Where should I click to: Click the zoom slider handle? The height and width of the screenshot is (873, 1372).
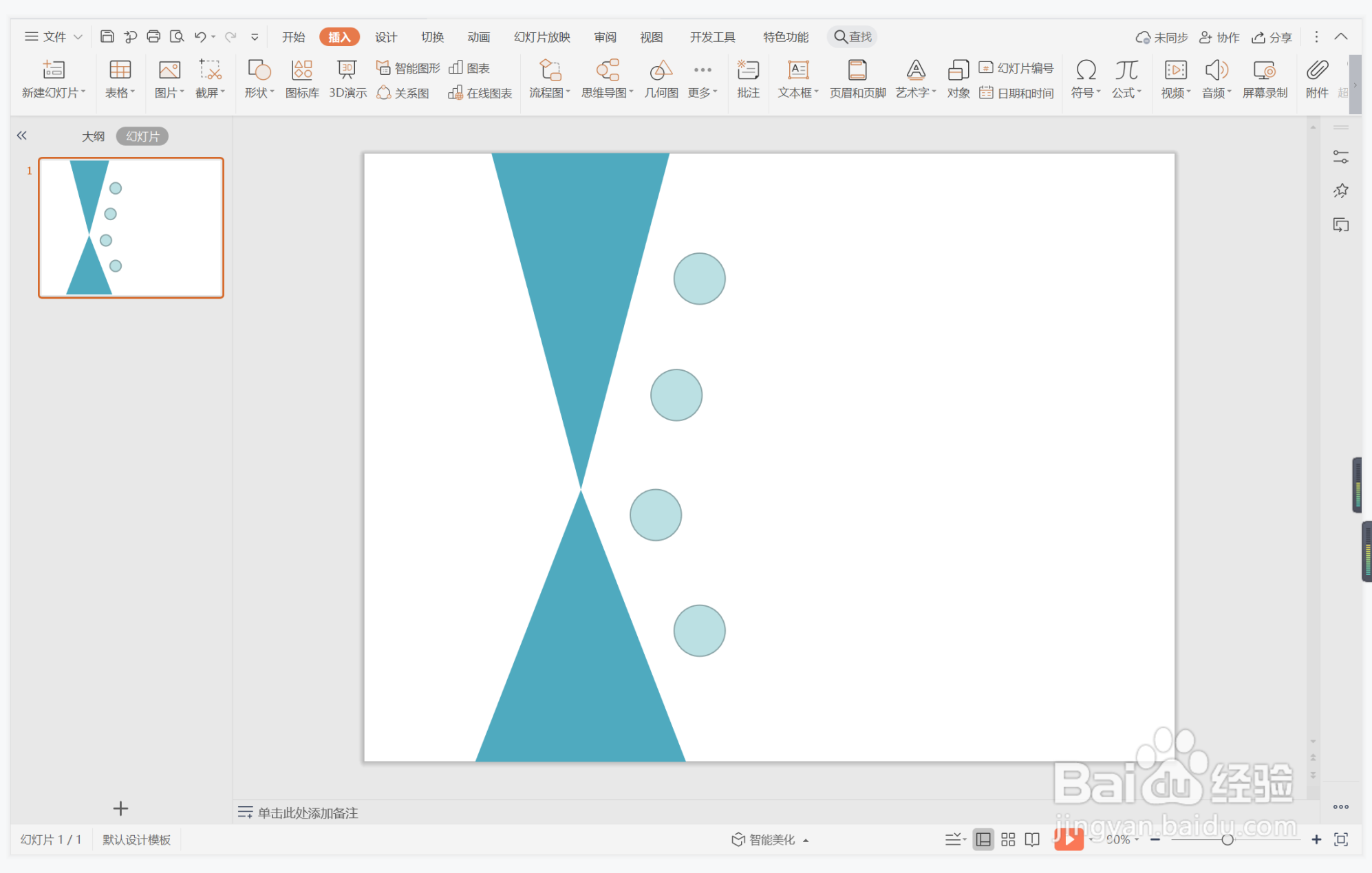(1227, 839)
